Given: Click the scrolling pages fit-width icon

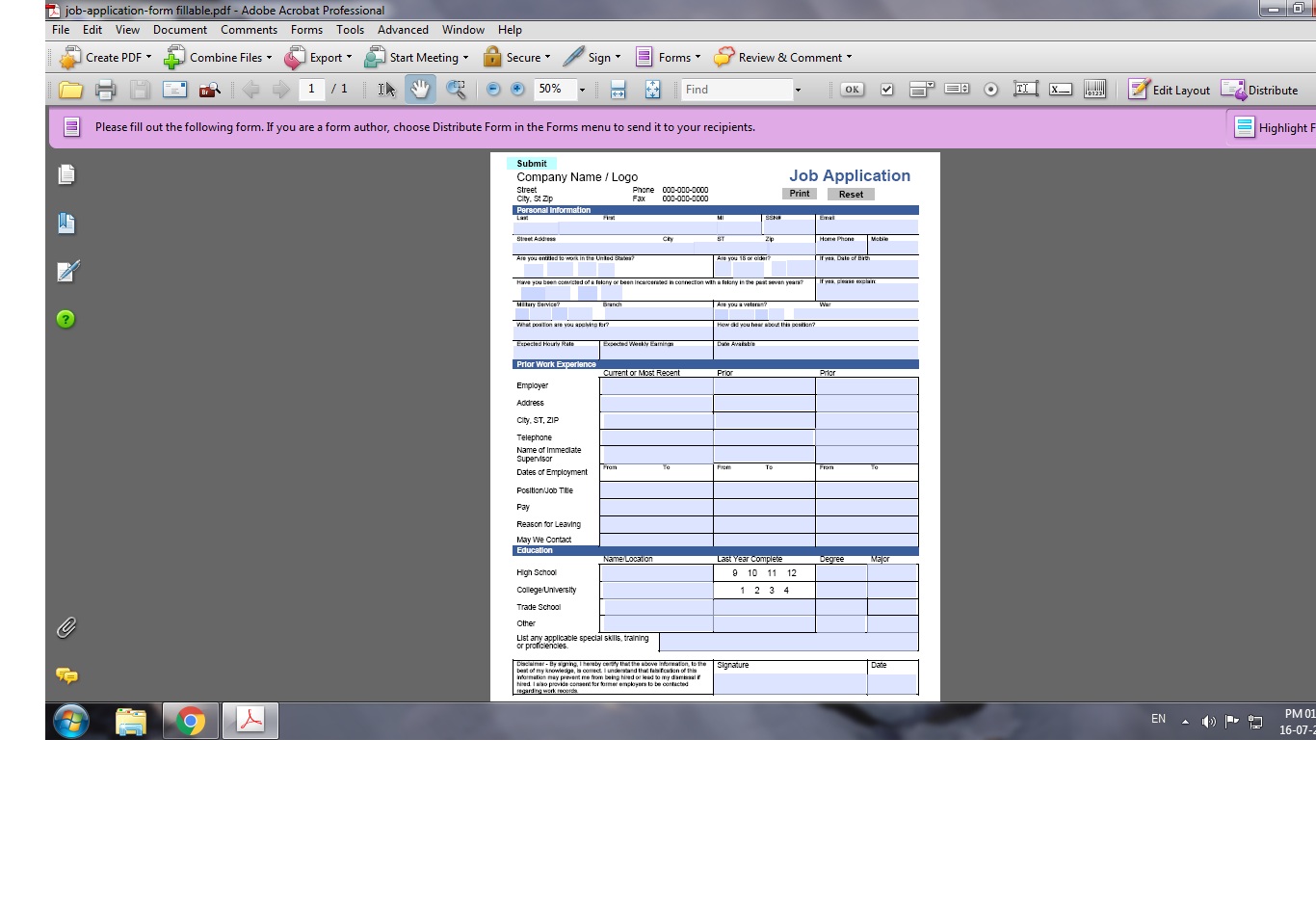Looking at the screenshot, I should 618,90.
